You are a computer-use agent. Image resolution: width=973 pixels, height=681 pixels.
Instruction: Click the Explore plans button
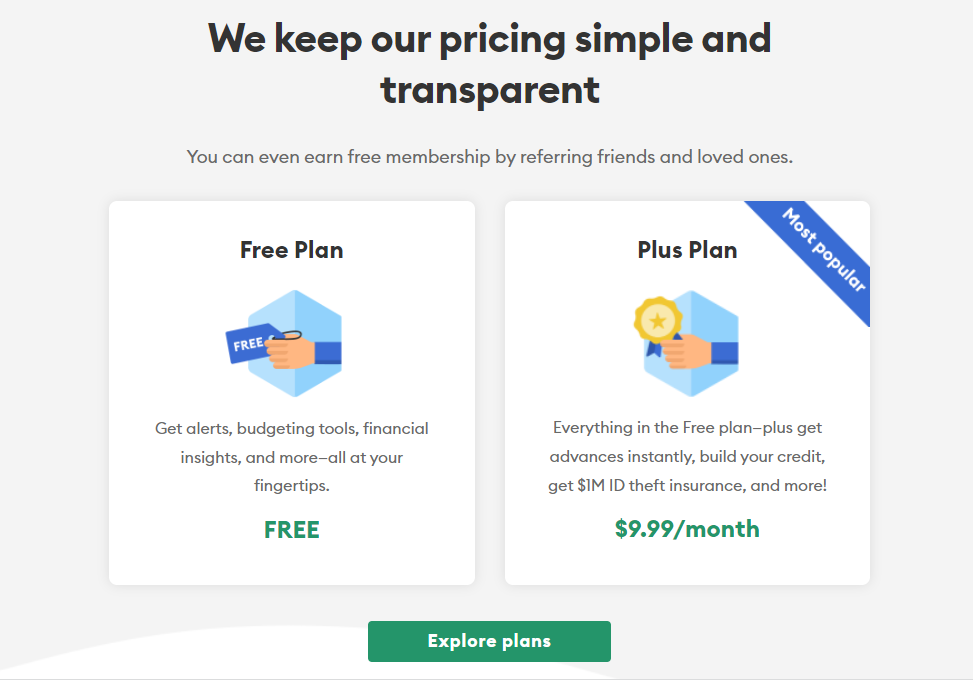click(489, 641)
